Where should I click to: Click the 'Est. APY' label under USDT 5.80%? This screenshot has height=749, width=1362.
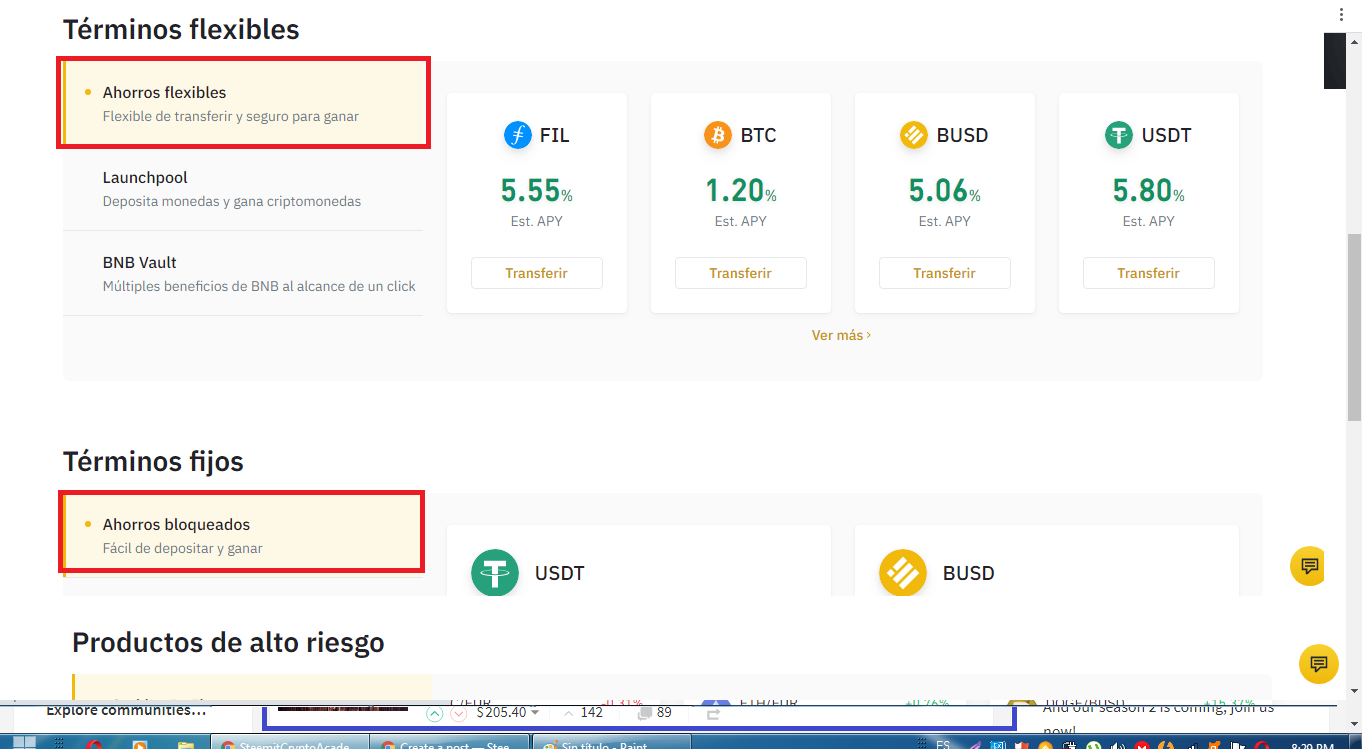click(x=1149, y=221)
